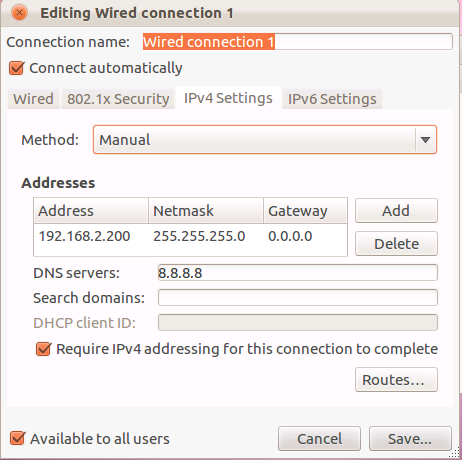This screenshot has width=462, height=460.
Task: Focus the DNS servers field
Action: coord(298,273)
